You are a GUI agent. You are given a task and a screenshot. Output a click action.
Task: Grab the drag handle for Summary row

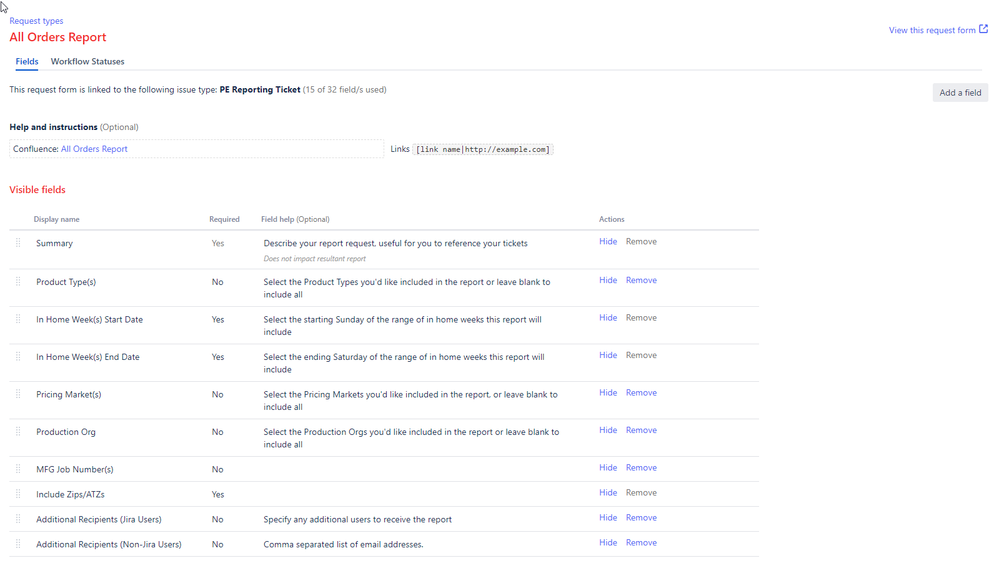[18, 243]
